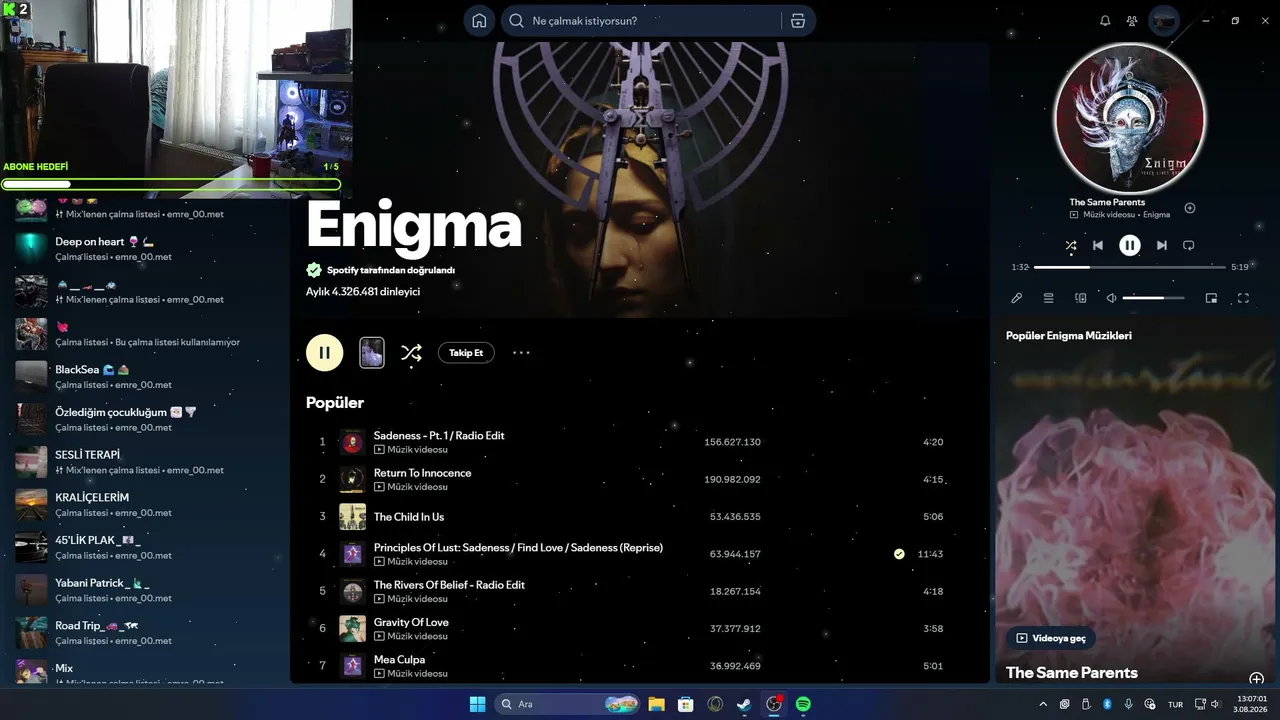Open the Browse icon in search bar
This screenshot has width=1280, height=720.
point(797,21)
